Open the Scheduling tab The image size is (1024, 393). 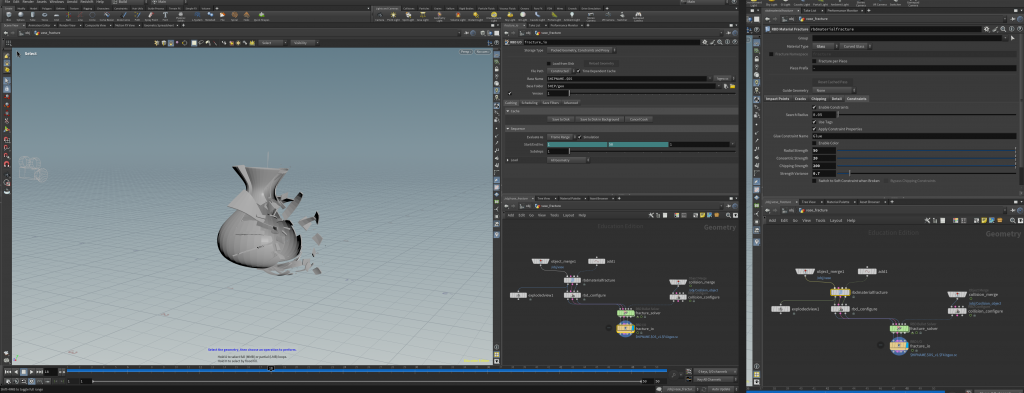click(530, 102)
